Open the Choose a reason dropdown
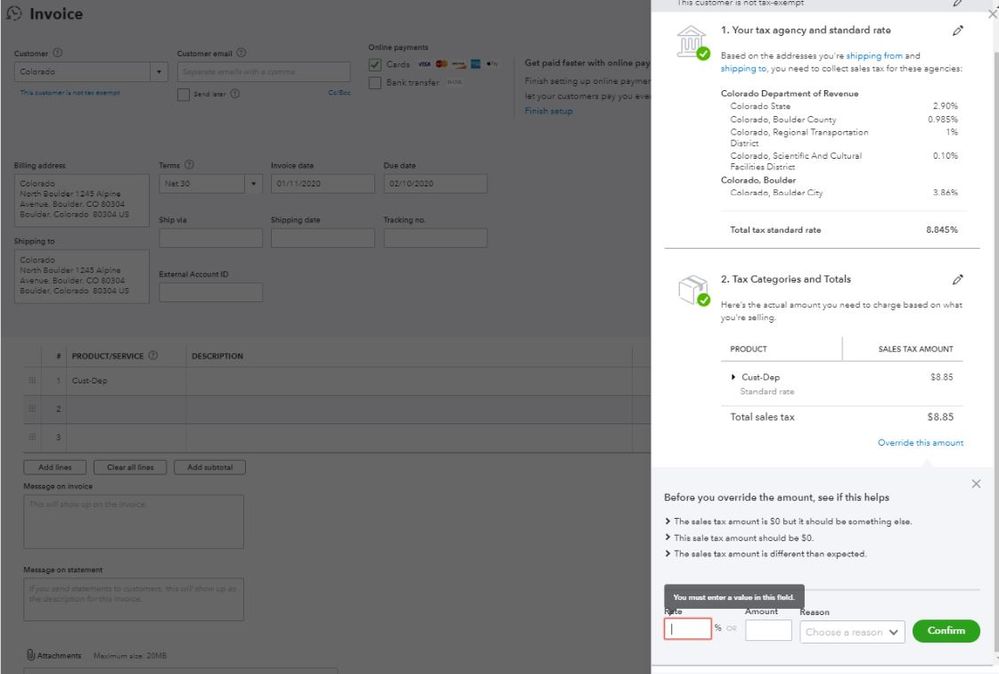 point(852,632)
